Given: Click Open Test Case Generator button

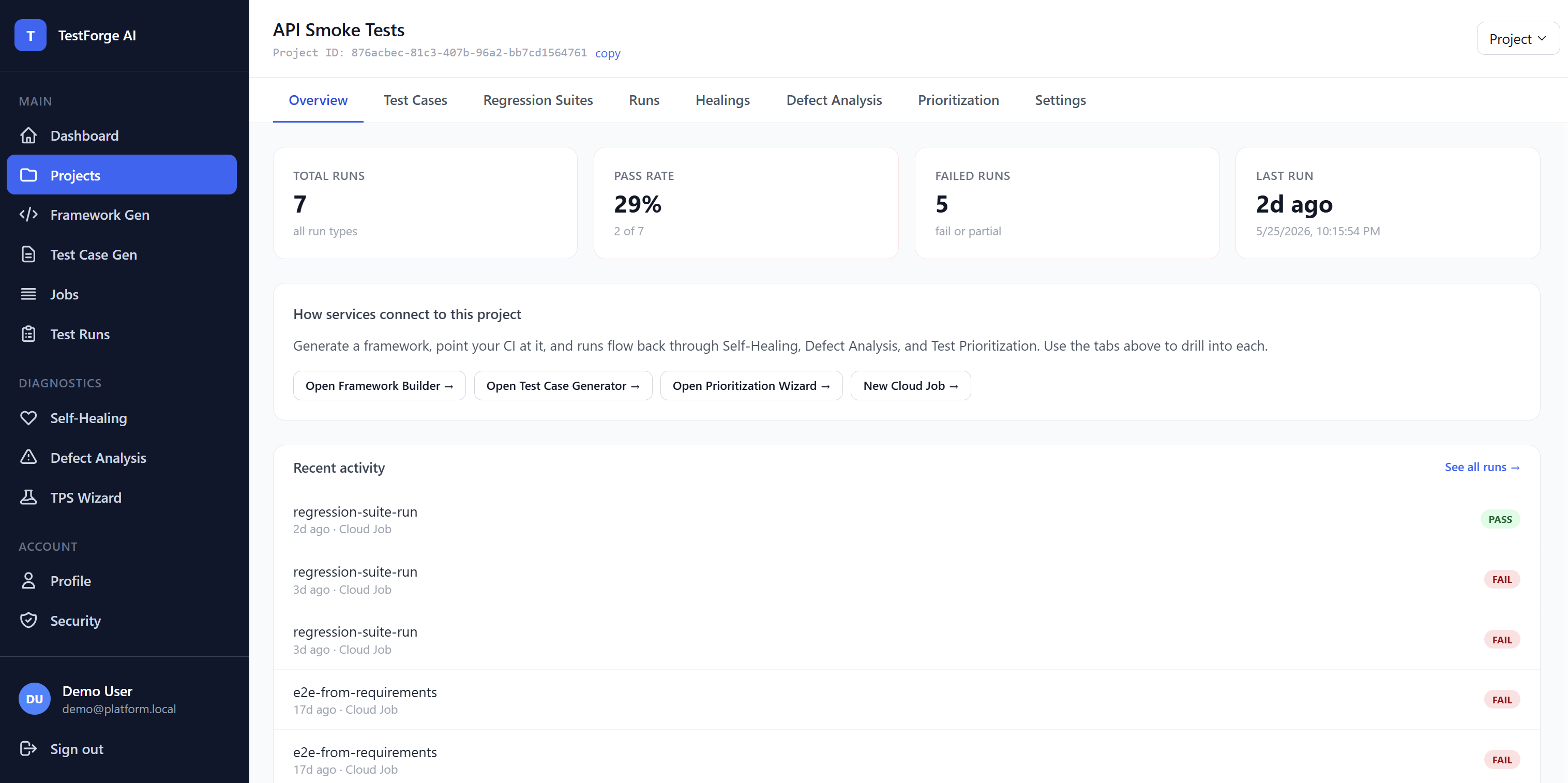Looking at the screenshot, I should point(563,385).
